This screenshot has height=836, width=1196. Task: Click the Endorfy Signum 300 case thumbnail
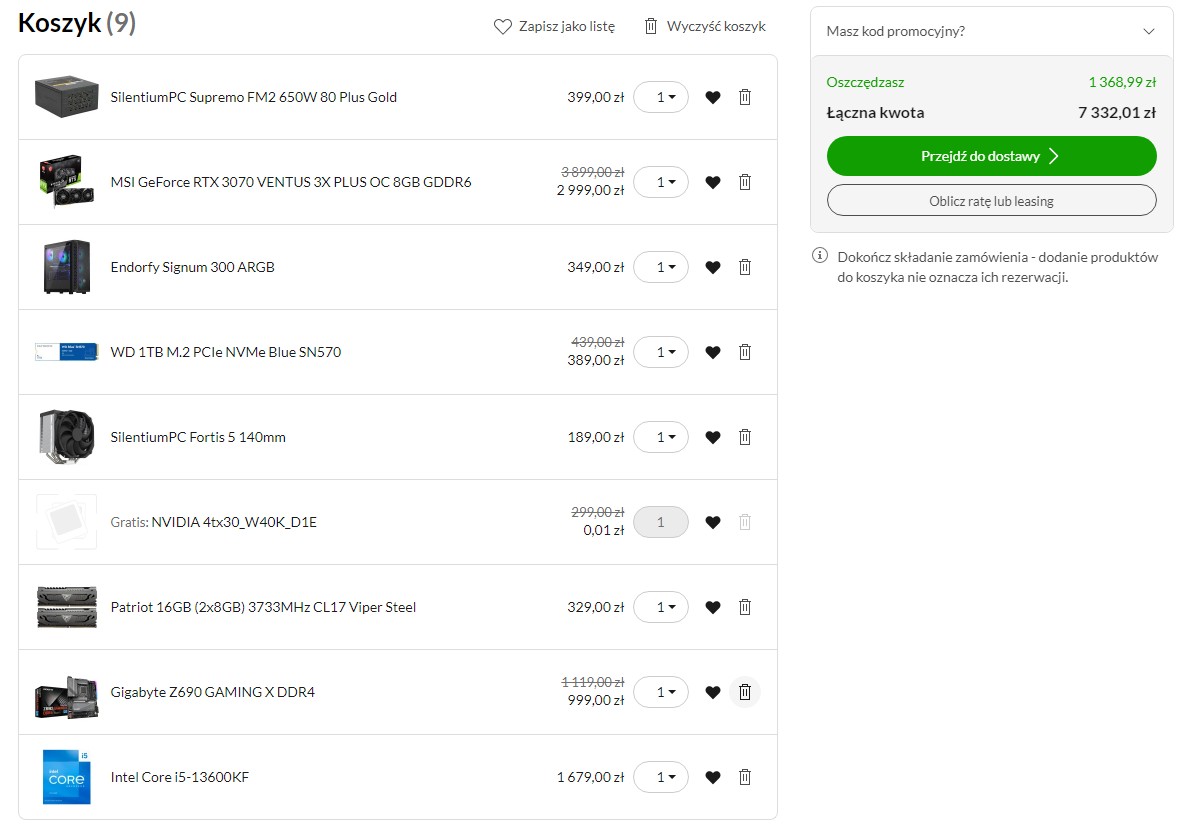66,267
